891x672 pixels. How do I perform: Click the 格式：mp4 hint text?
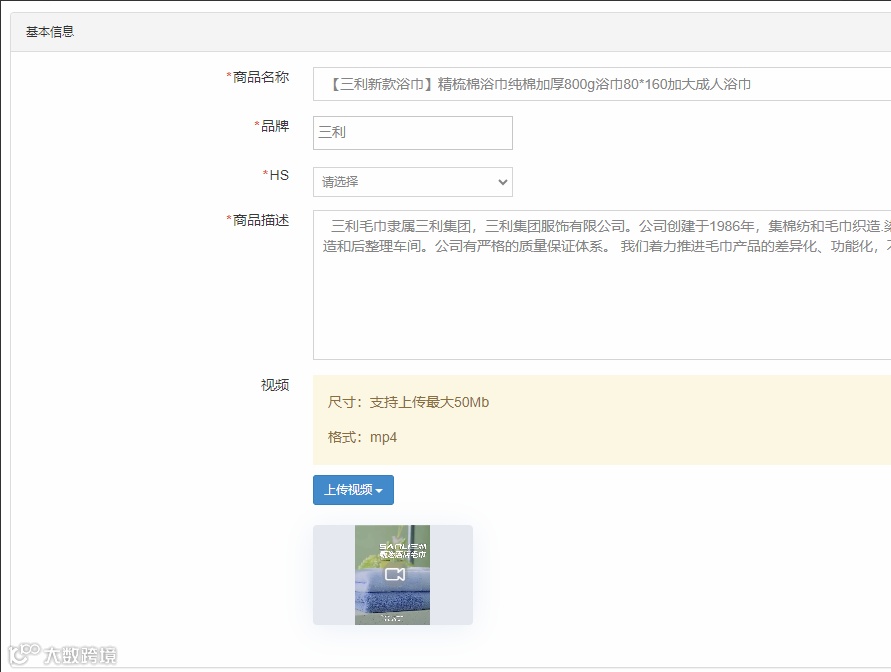362,437
